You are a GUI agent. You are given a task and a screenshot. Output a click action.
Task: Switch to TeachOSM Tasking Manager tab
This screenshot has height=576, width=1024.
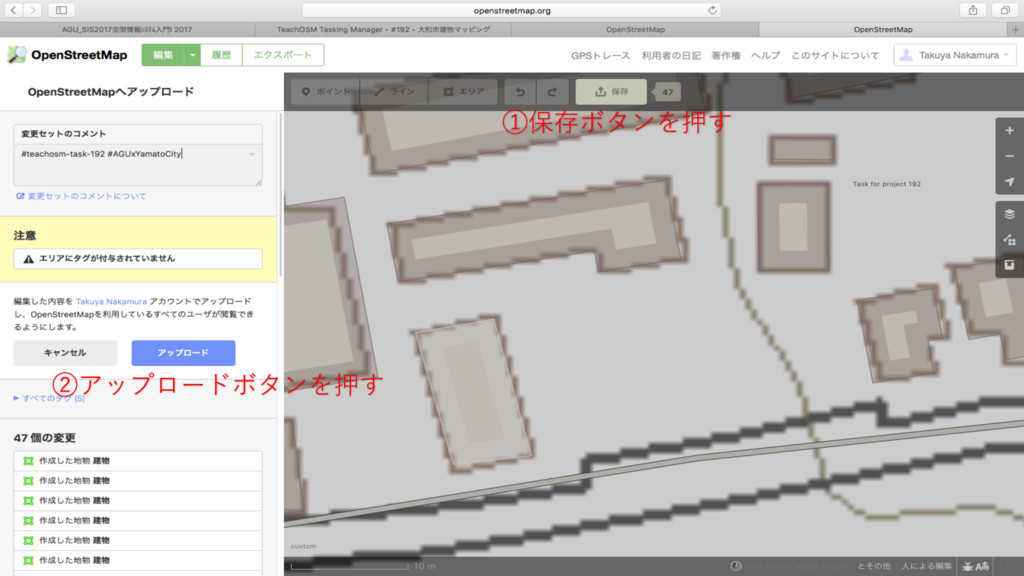tap(383, 29)
